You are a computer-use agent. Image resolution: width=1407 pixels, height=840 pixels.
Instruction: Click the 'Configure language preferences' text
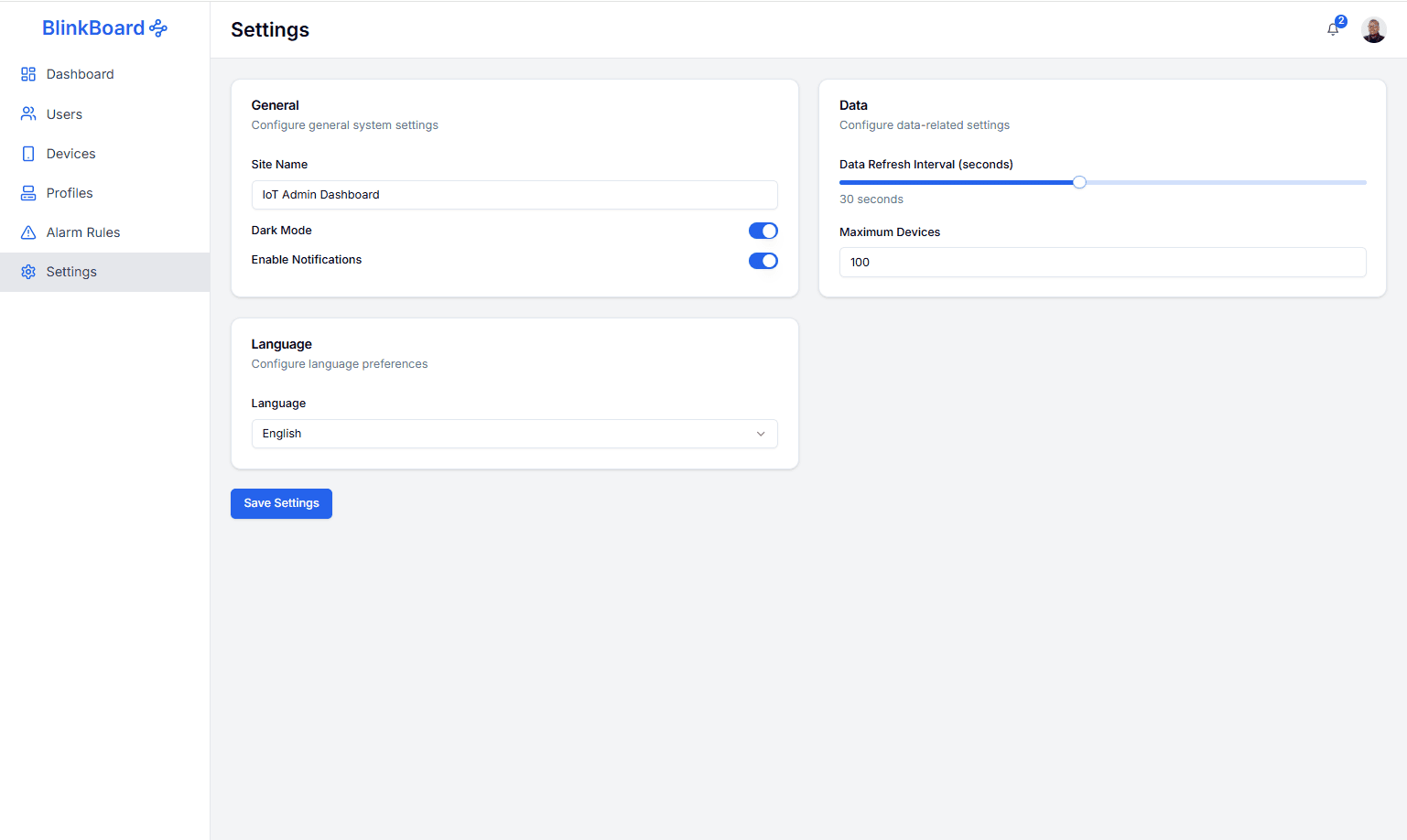point(340,364)
